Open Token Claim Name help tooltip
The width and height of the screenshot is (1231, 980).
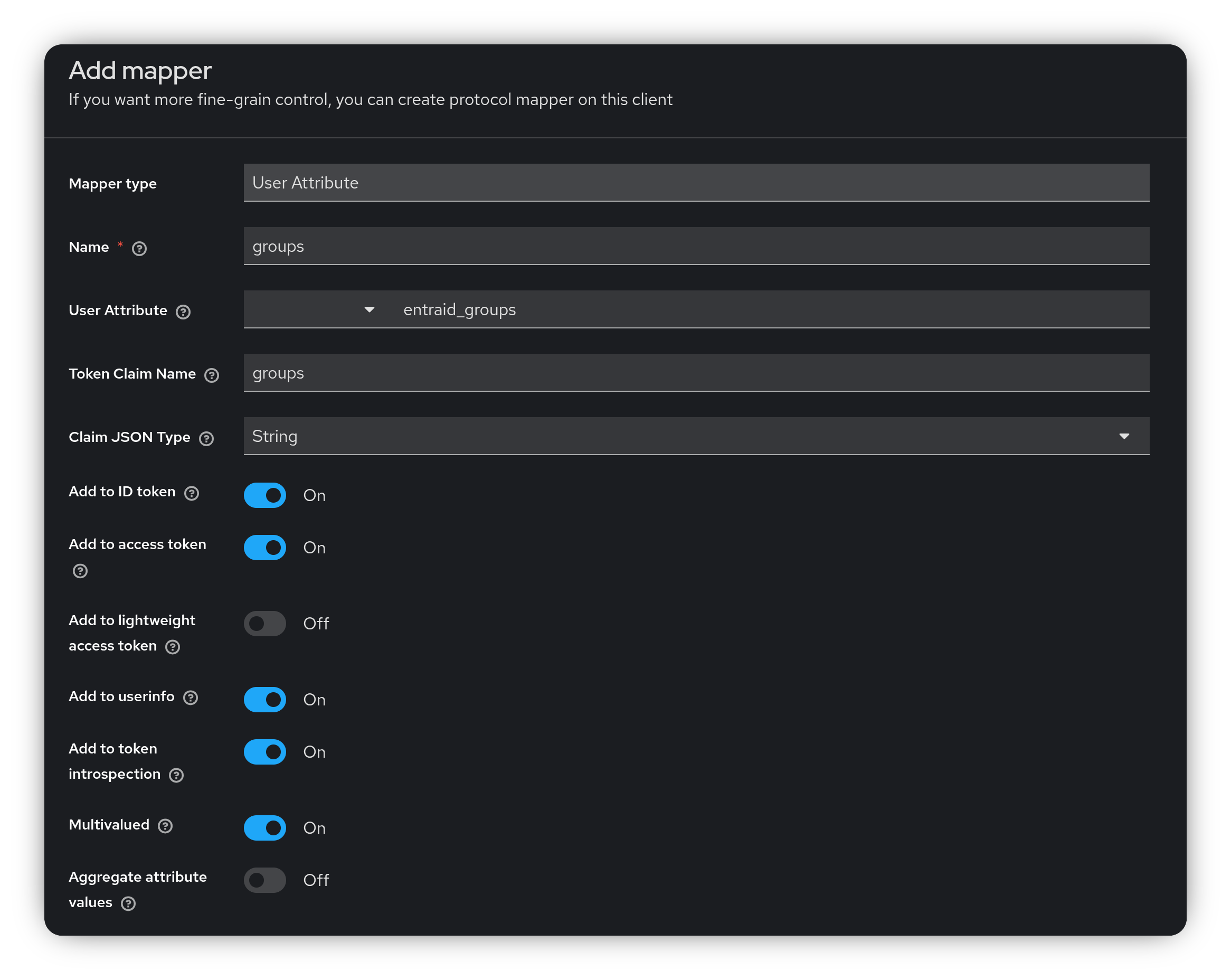212,375
